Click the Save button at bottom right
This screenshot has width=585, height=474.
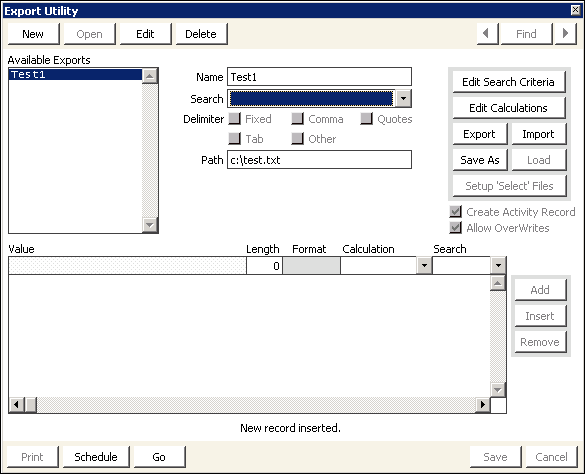[495, 457]
